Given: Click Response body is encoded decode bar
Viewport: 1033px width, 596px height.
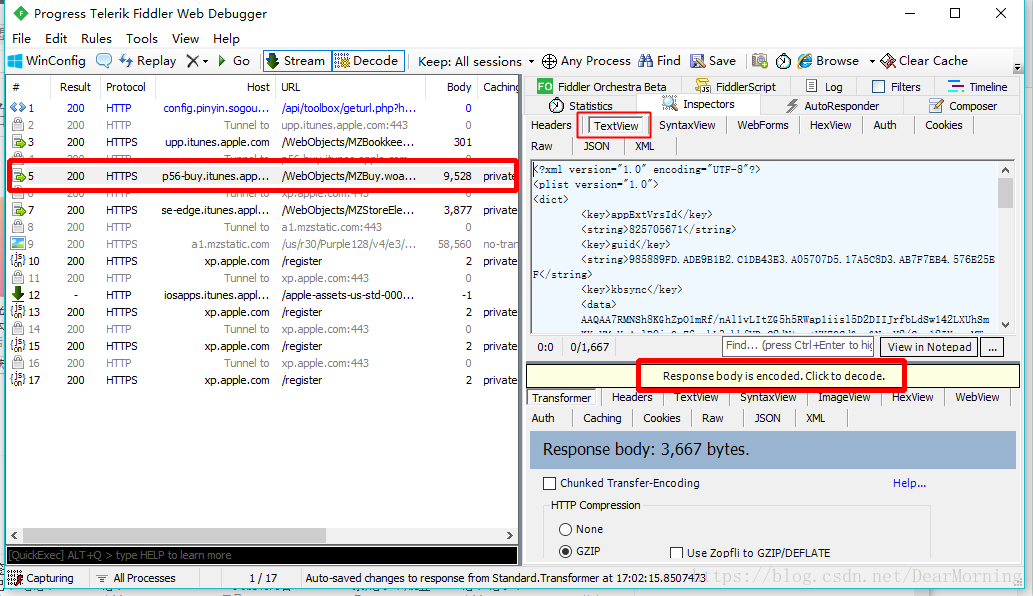Looking at the screenshot, I should coord(773,376).
